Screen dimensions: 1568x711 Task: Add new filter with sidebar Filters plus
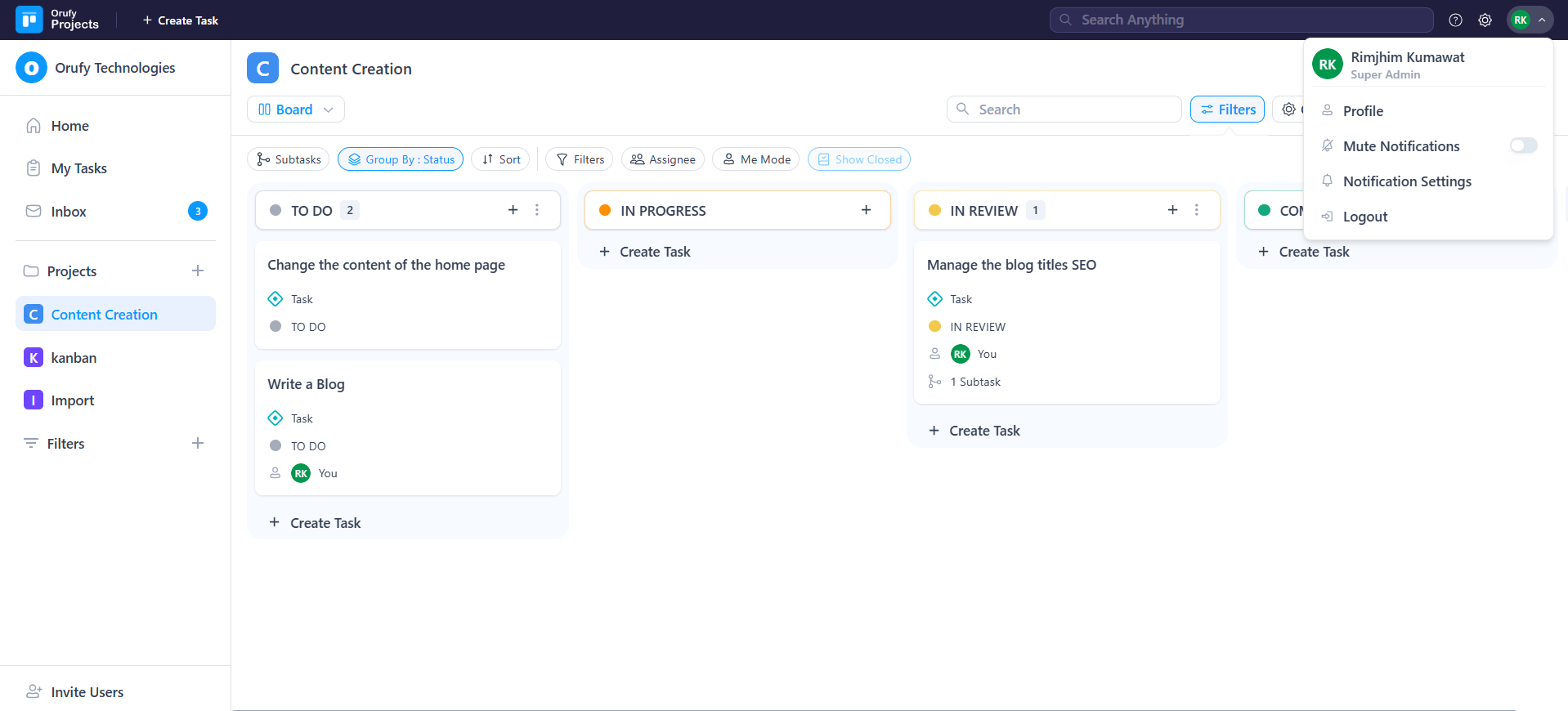pyautogui.click(x=198, y=443)
